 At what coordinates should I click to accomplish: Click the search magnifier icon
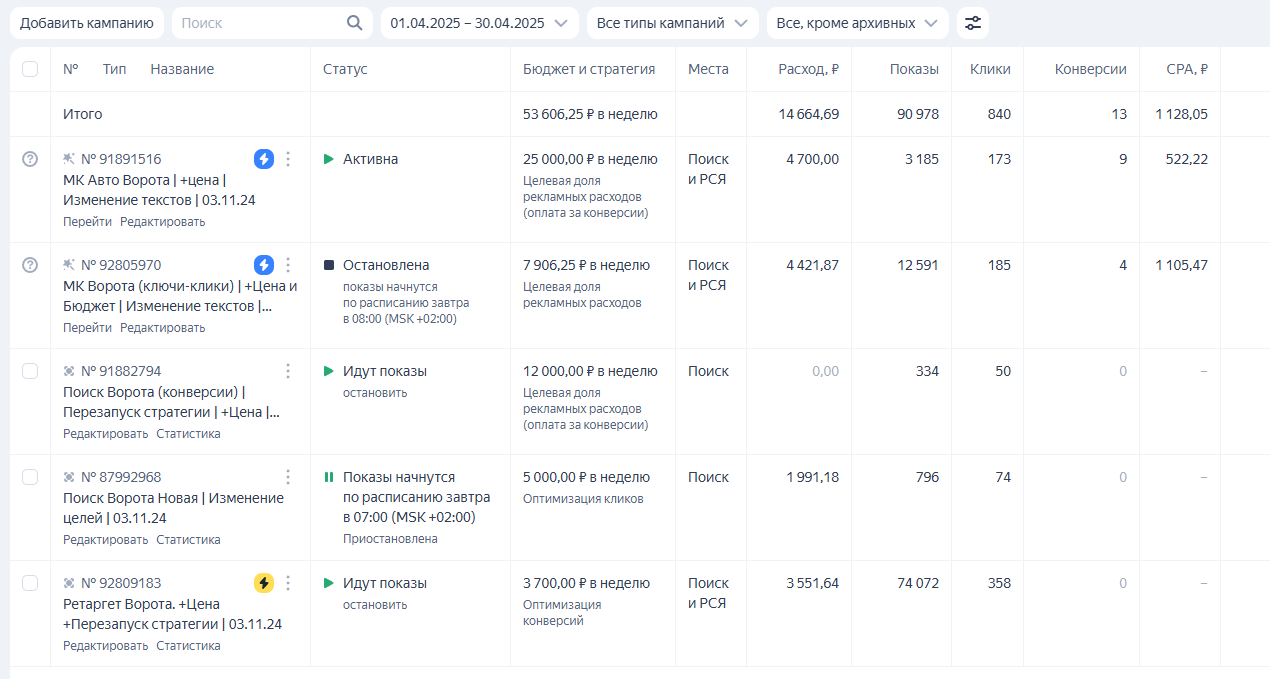[355, 22]
